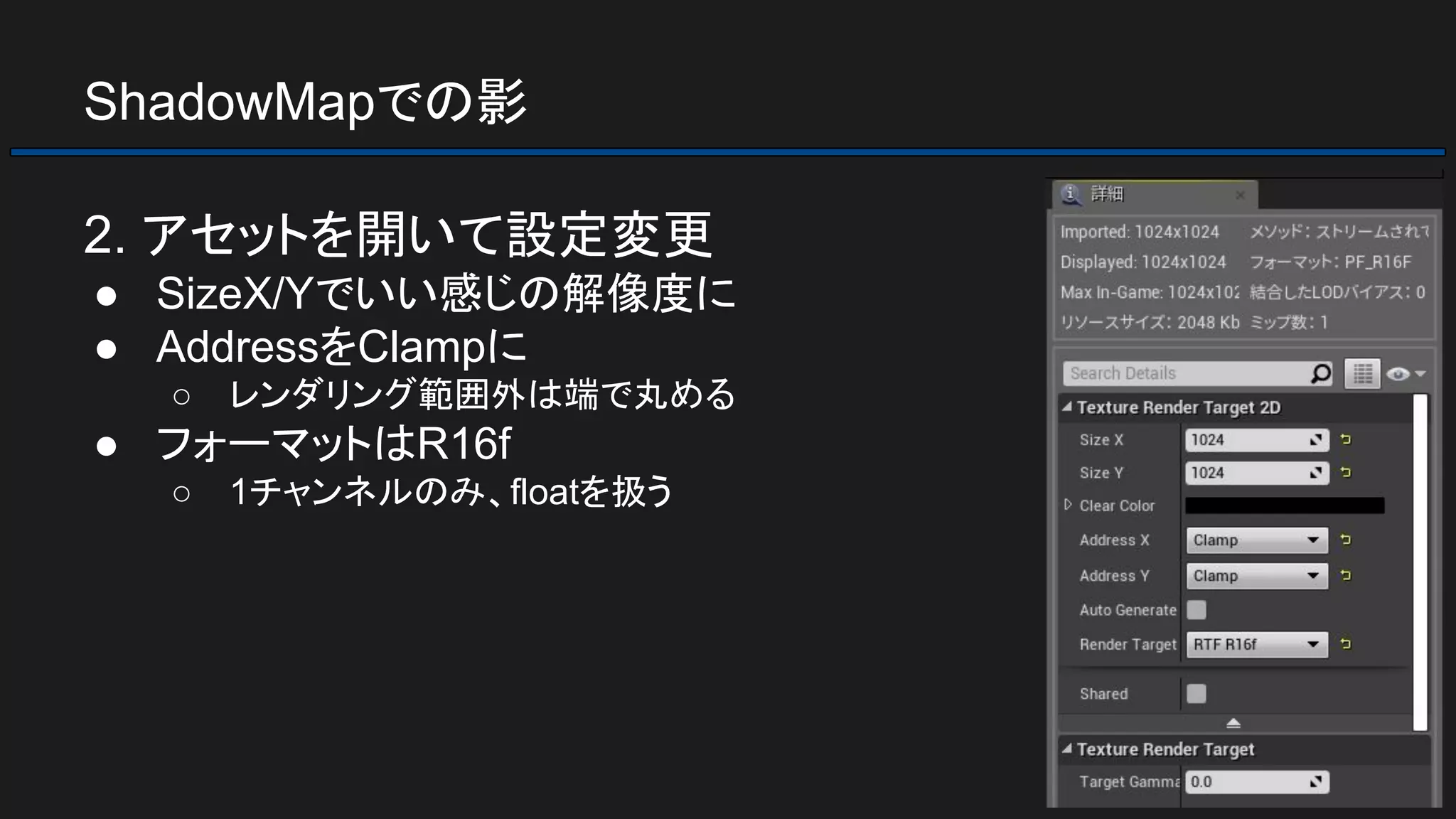Click the Target Gamma value field
The image size is (1456, 819).
(x=1257, y=782)
